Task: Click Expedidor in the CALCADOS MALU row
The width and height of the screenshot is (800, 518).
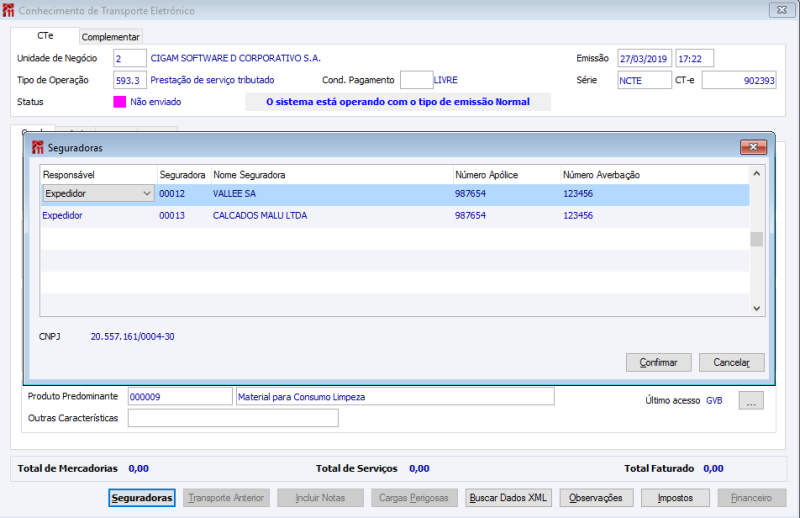Action: tap(62, 215)
